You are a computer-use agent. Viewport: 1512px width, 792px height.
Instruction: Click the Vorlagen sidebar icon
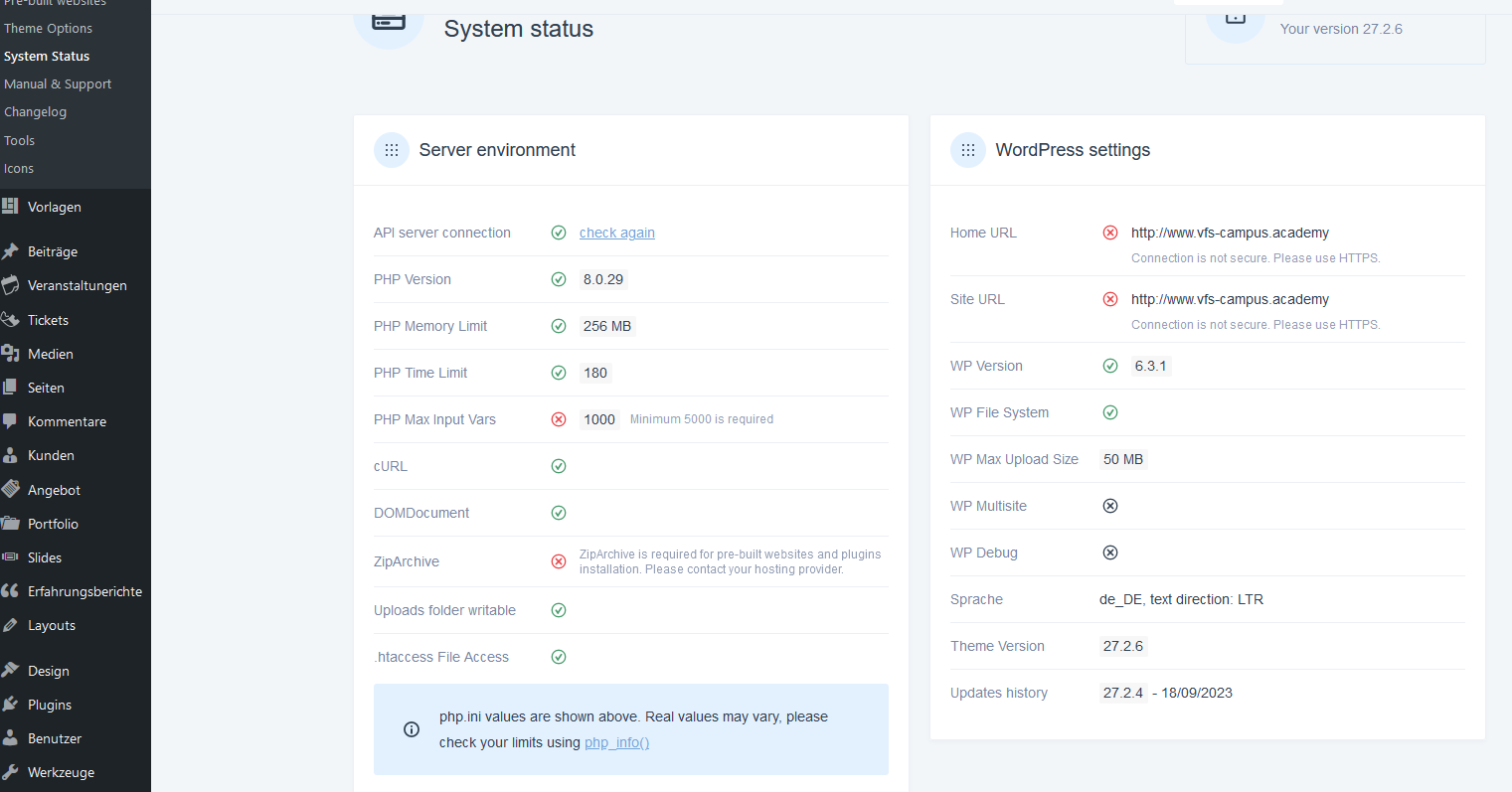coord(10,206)
